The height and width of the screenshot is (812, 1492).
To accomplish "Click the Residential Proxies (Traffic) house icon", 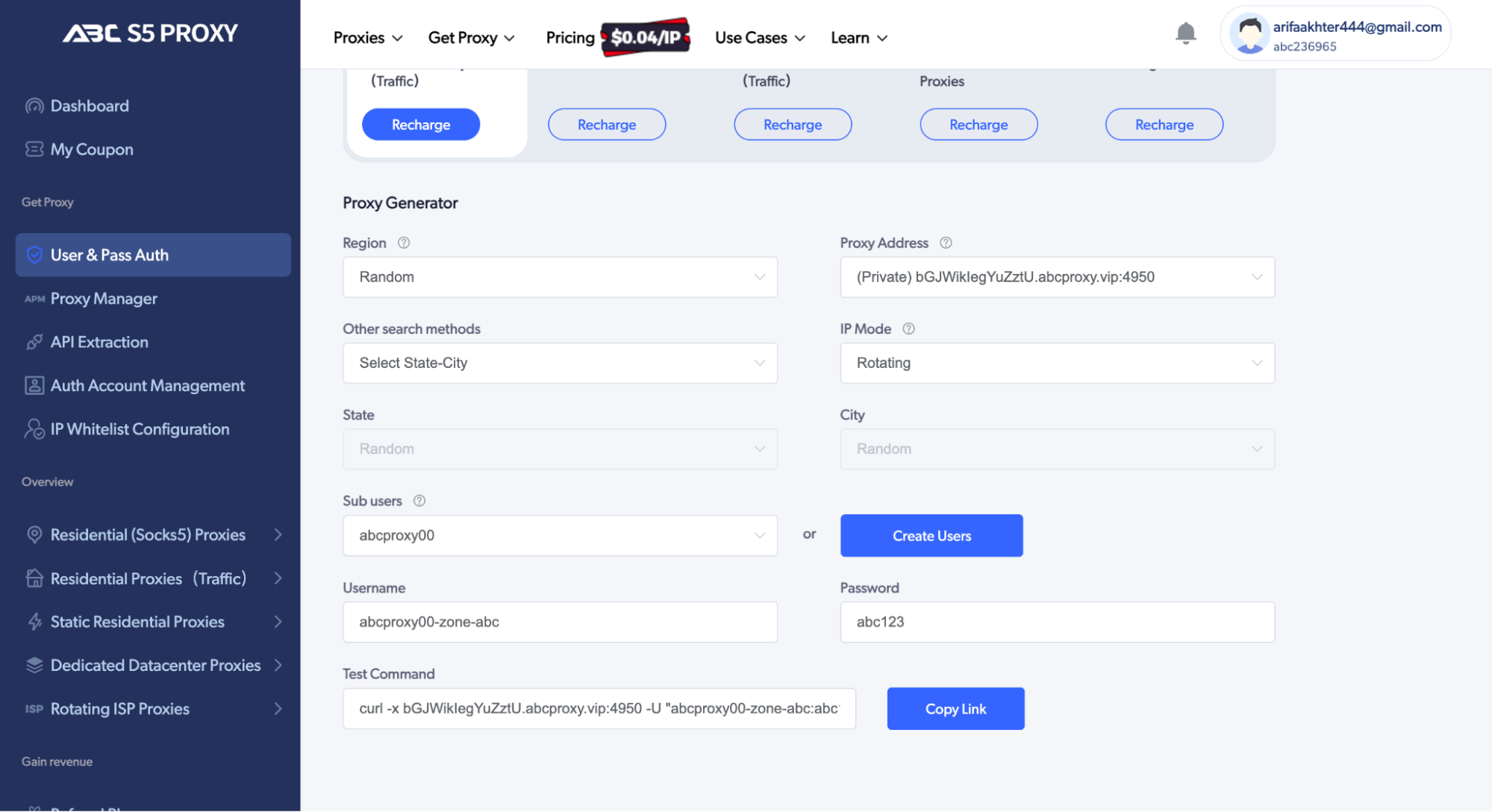I will [x=34, y=578].
